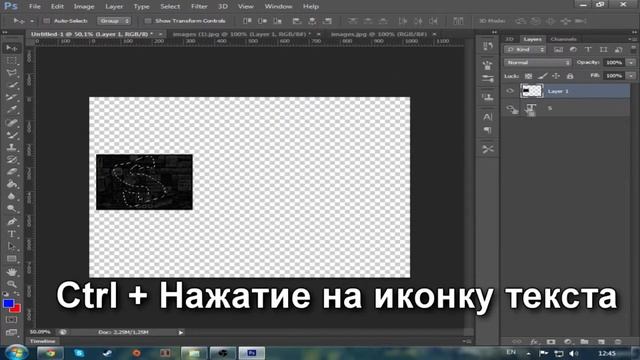Click the Opacity 100% value field
The width and height of the screenshot is (640, 360).
point(614,63)
